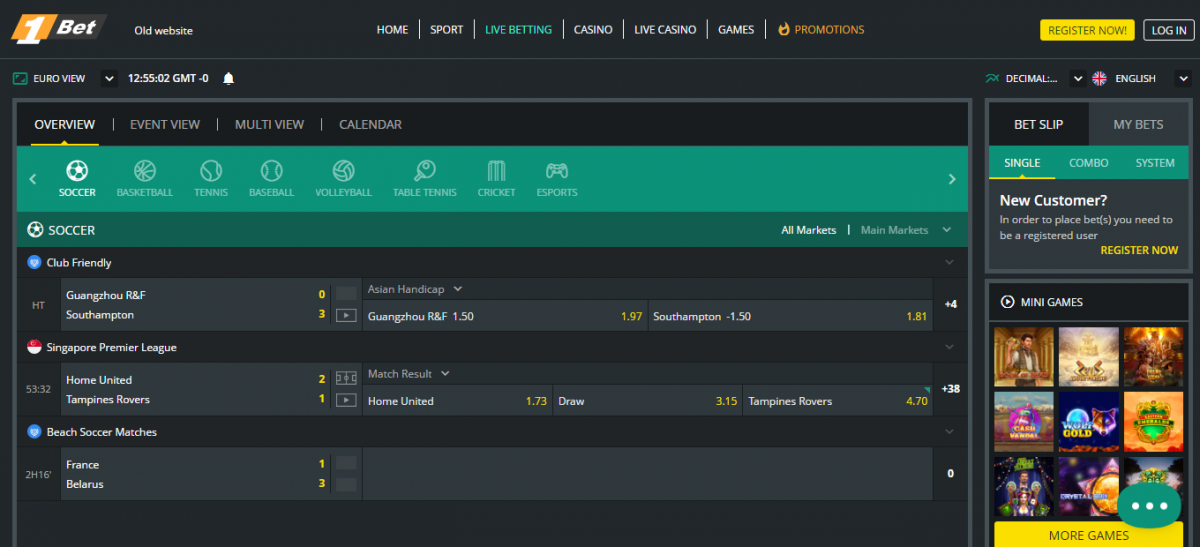Select the Baseball sport icon
Viewport: 1200px width, 547px height.
272,170
